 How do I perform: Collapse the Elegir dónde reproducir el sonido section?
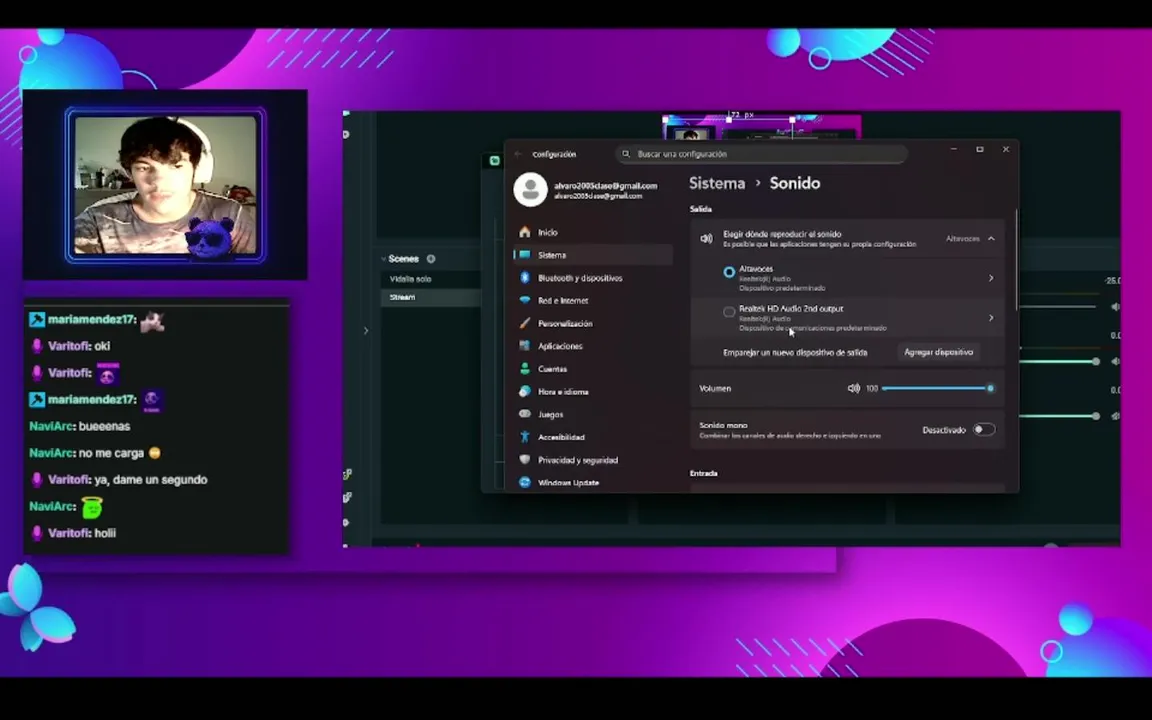(991, 239)
